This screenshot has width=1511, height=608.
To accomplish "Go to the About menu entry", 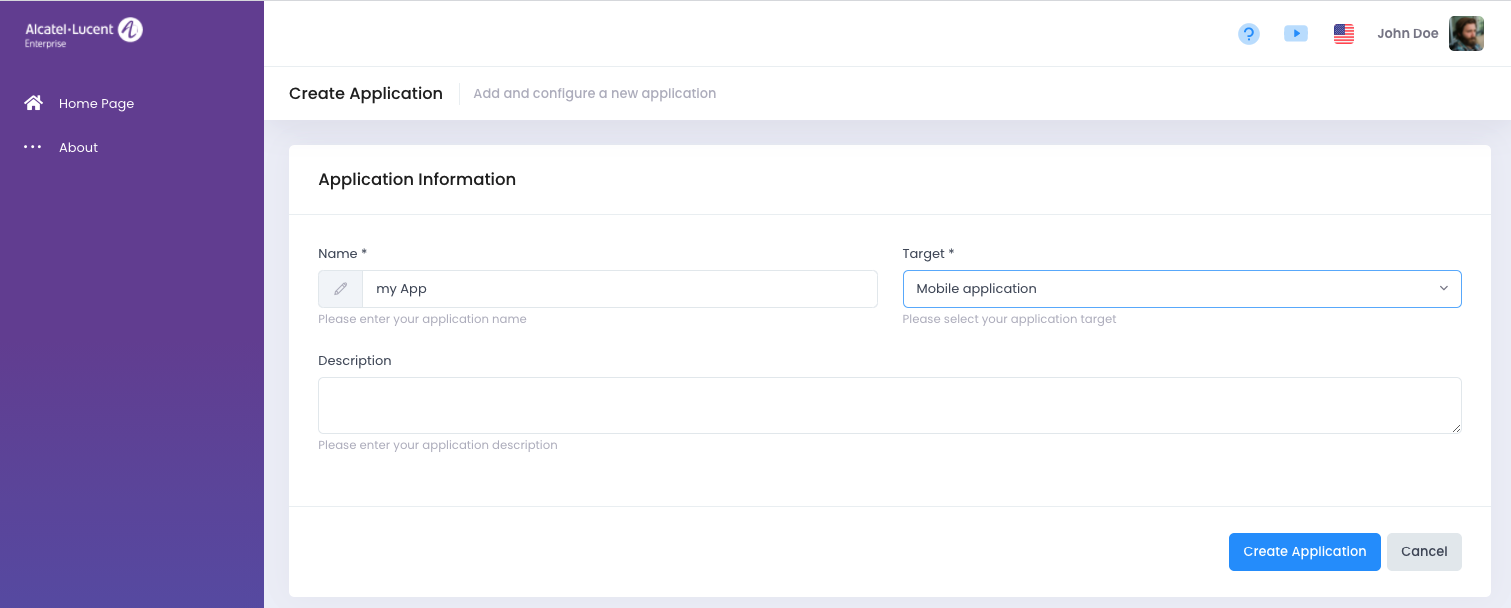I will (x=78, y=147).
